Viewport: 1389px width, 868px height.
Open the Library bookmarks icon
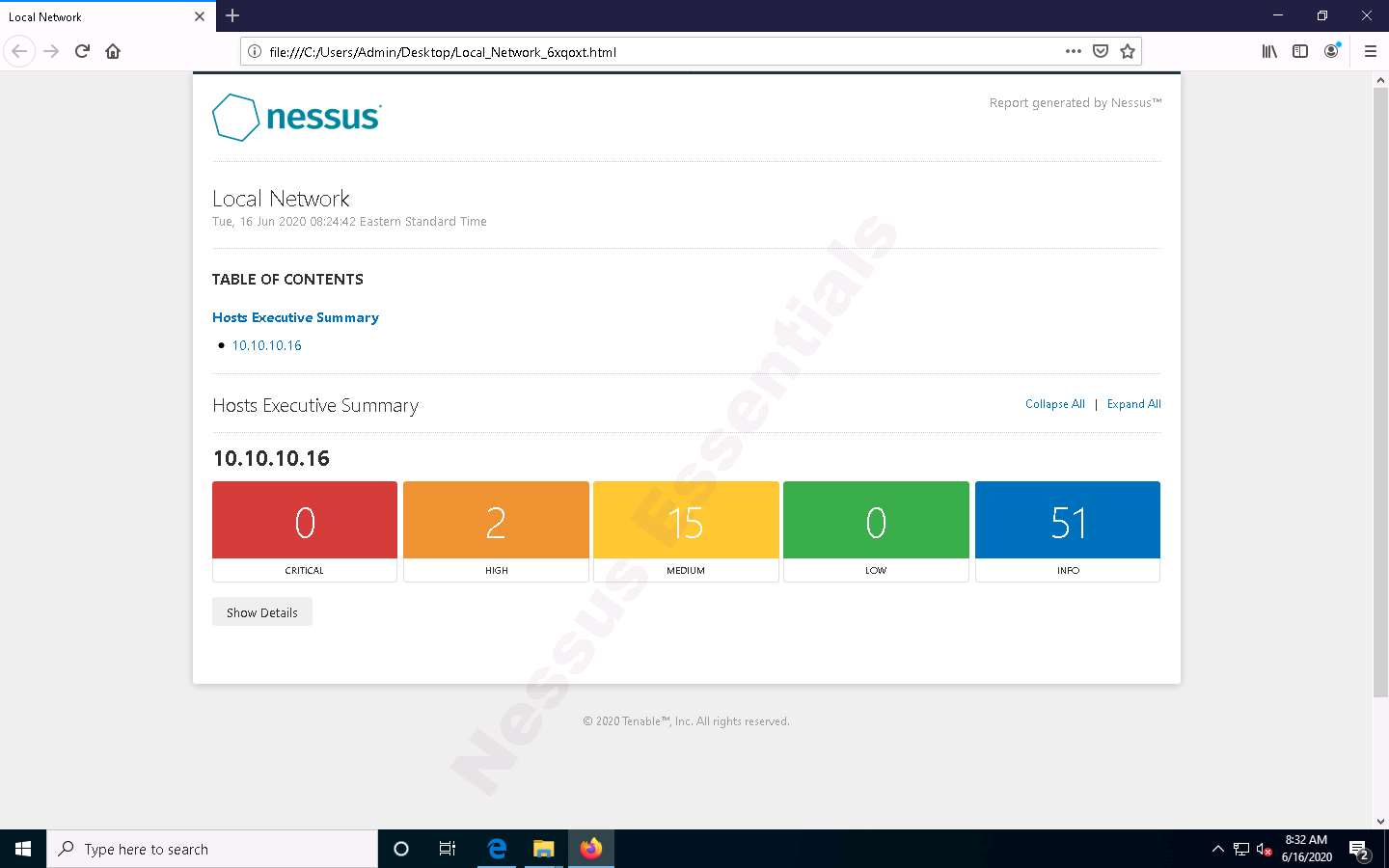pos(1269,51)
